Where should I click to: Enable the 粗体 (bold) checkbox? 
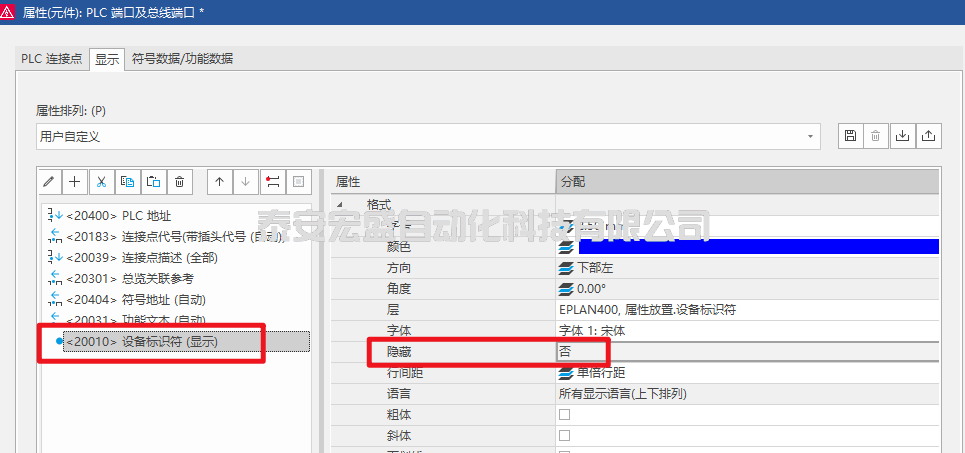click(564, 415)
